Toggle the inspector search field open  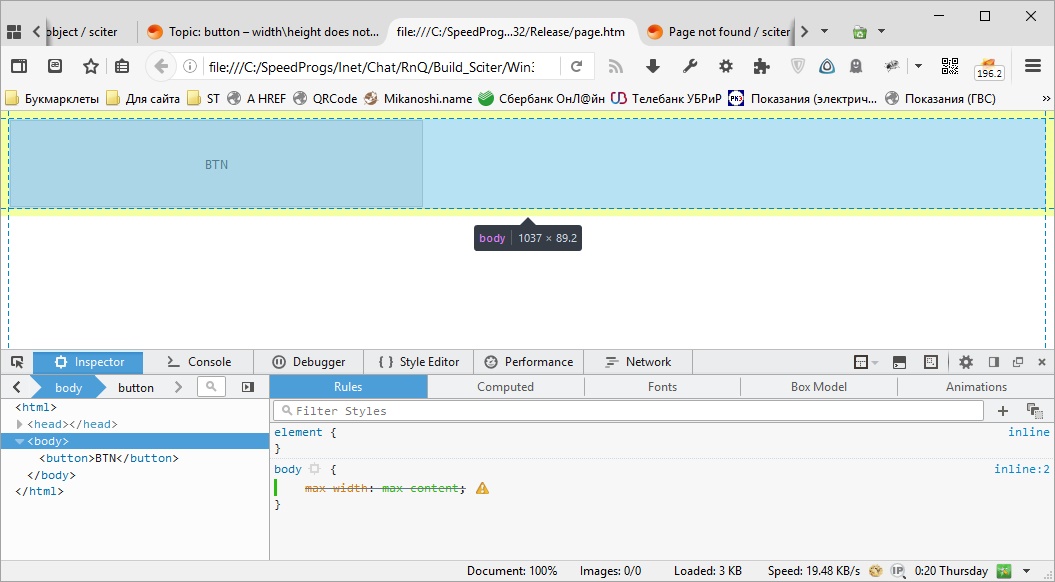(x=210, y=386)
